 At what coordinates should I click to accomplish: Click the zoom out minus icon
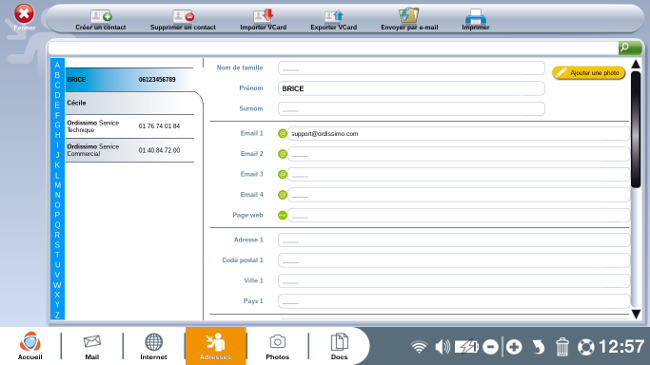[490, 347]
